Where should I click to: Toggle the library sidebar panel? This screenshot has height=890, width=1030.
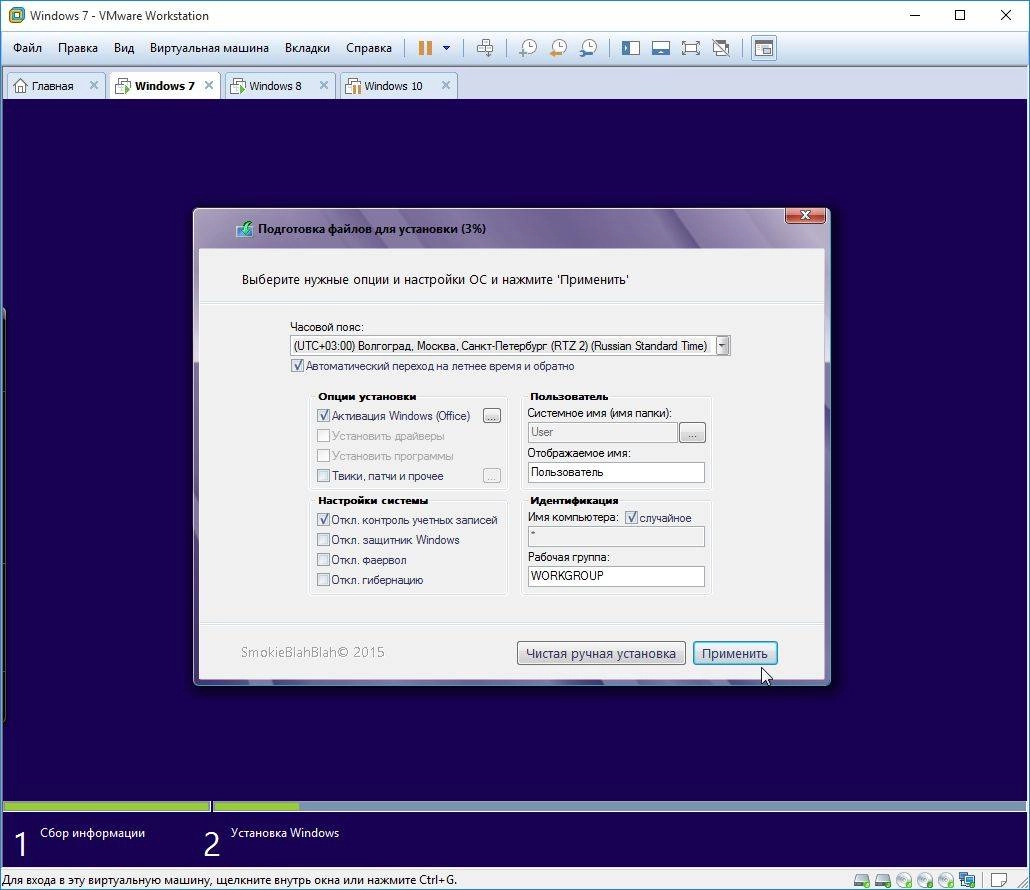tap(631, 48)
